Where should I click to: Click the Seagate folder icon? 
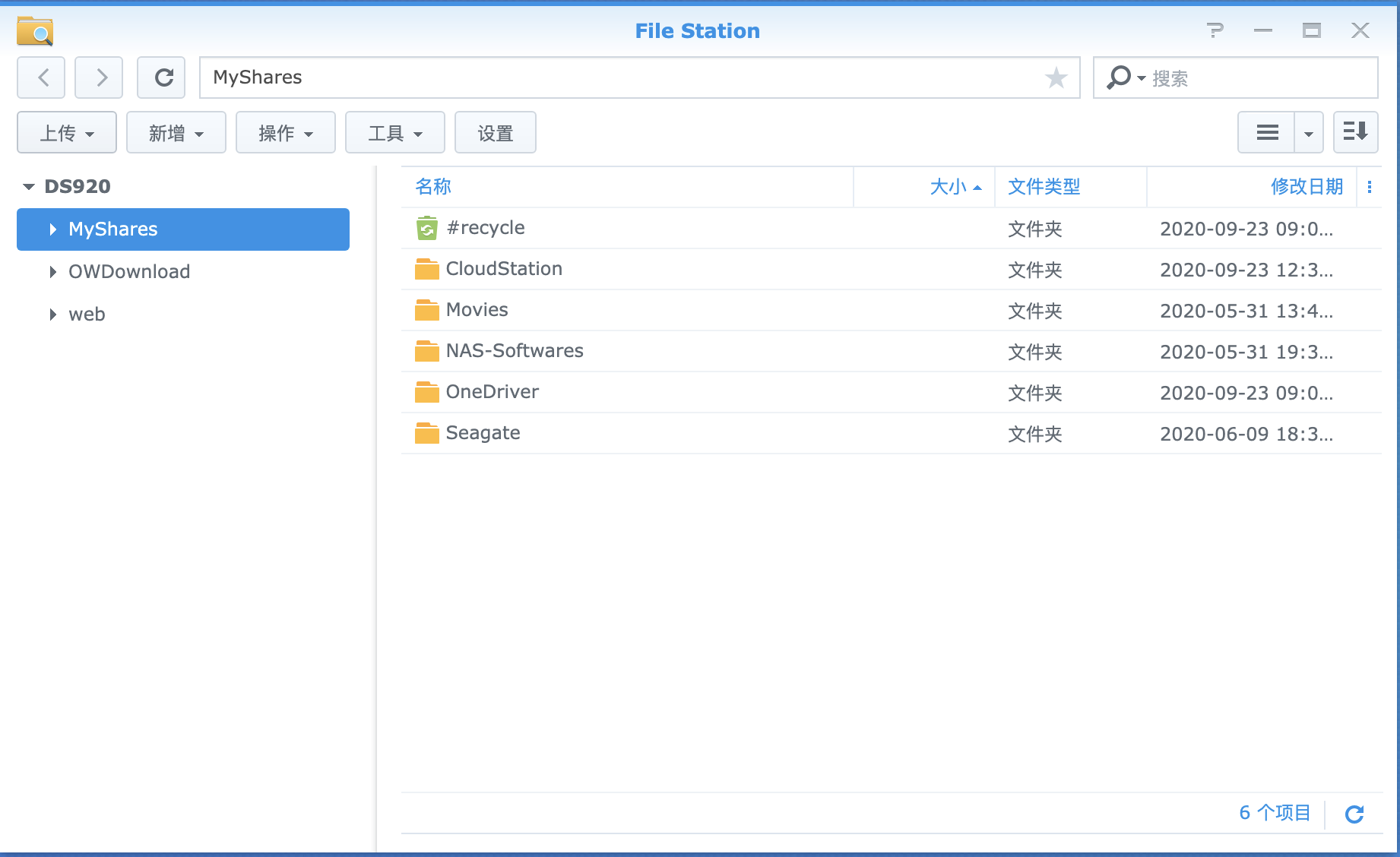tap(427, 433)
